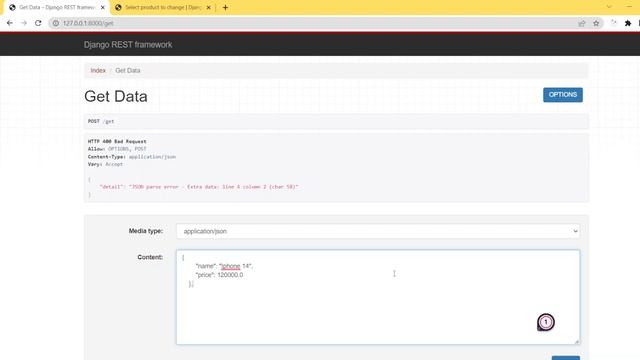Click the textarea resize handle in the Content box
Screen dimensions: 640x360
[x=577, y=342]
